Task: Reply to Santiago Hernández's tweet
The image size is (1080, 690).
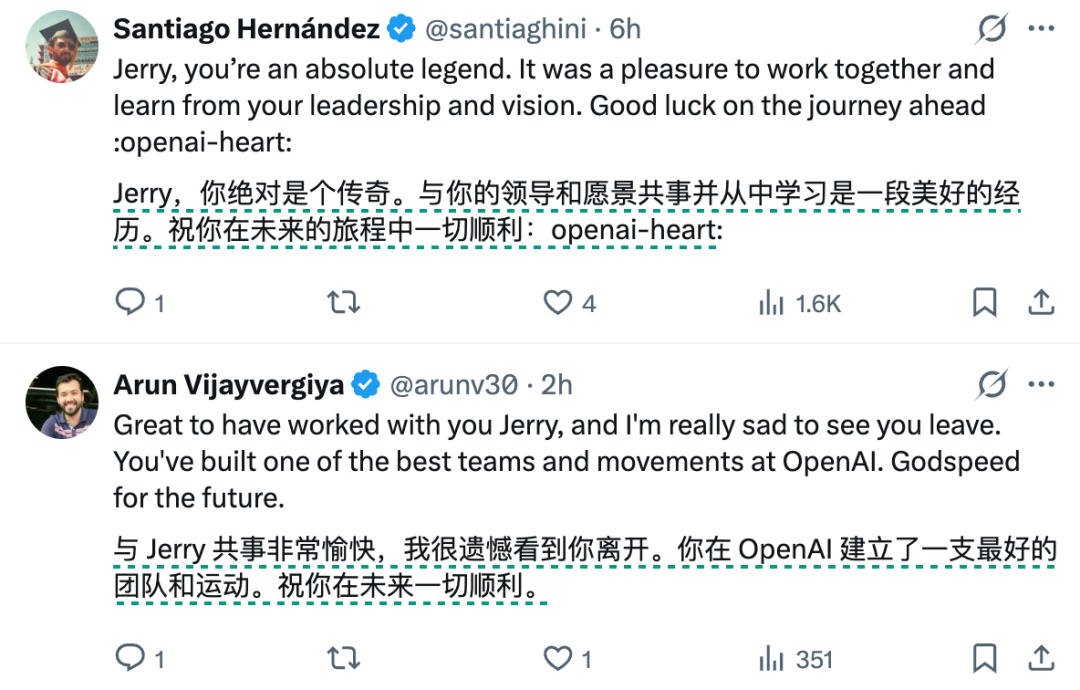Action: pos(131,302)
